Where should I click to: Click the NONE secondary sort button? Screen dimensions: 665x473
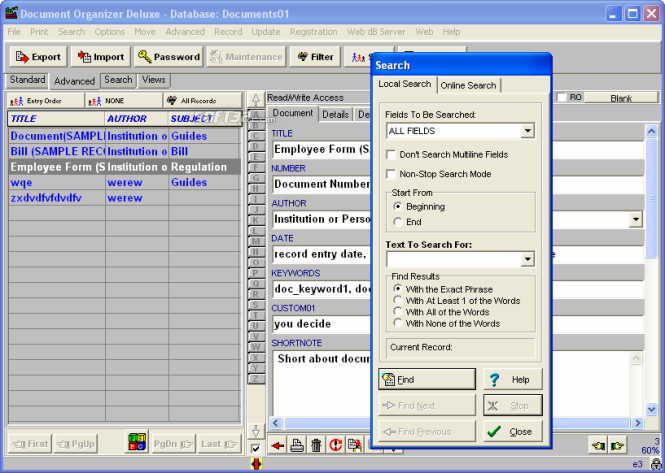point(124,101)
